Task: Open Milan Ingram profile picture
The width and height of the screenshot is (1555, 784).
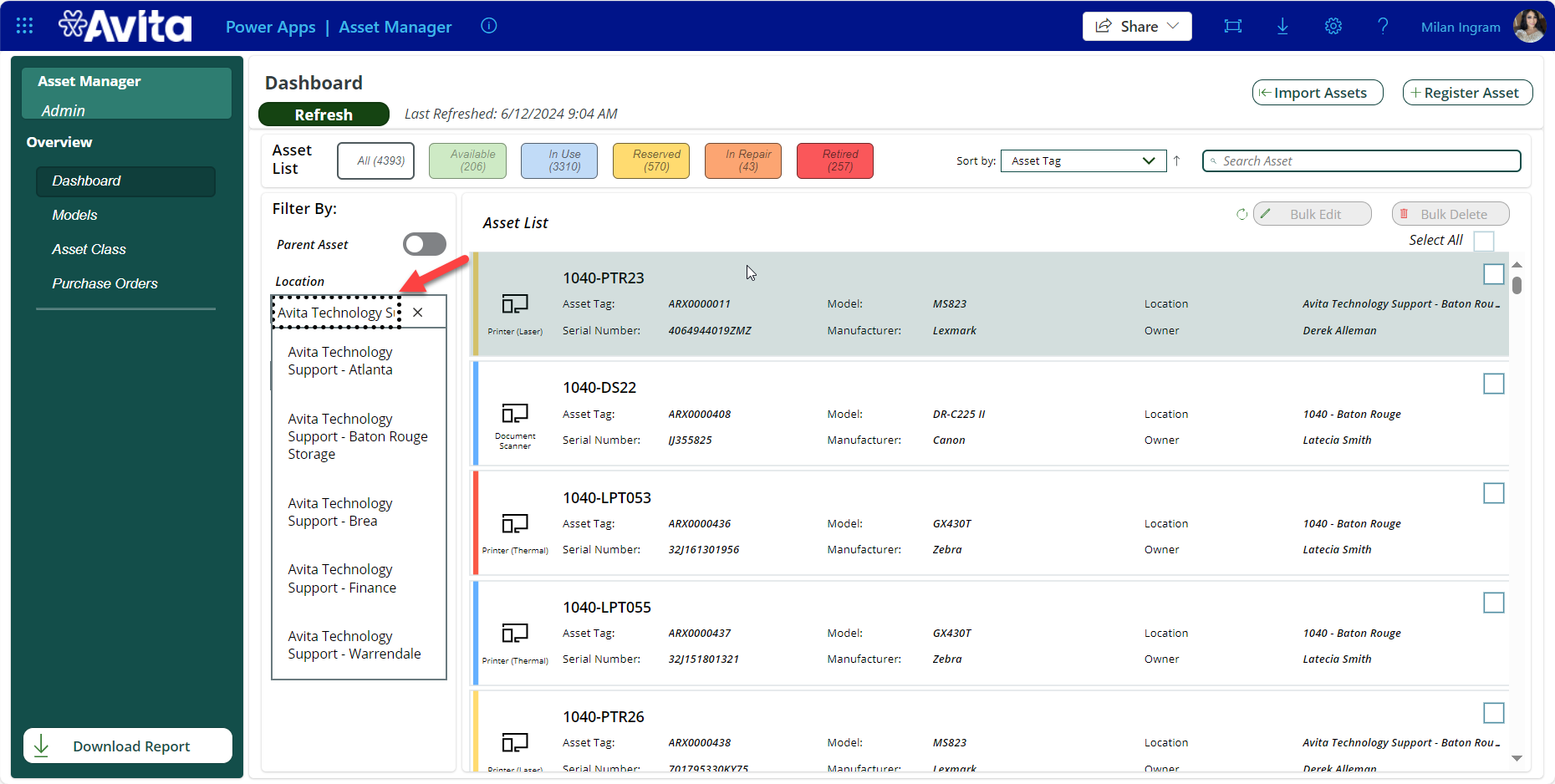Action: coord(1529,26)
